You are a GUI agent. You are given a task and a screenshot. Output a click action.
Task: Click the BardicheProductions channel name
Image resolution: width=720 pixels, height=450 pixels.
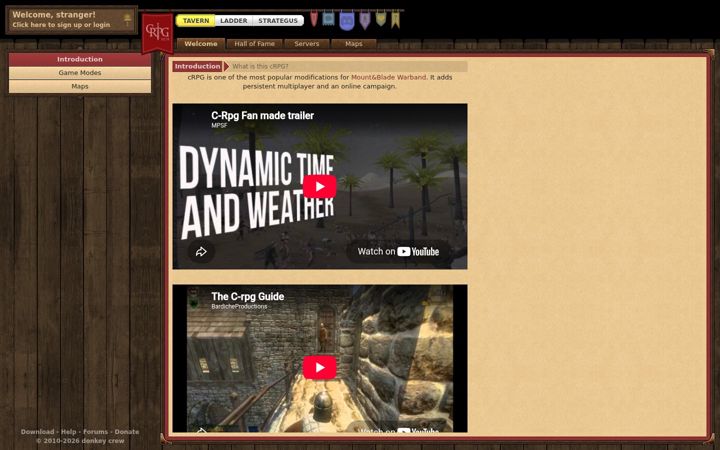(x=239, y=306)
